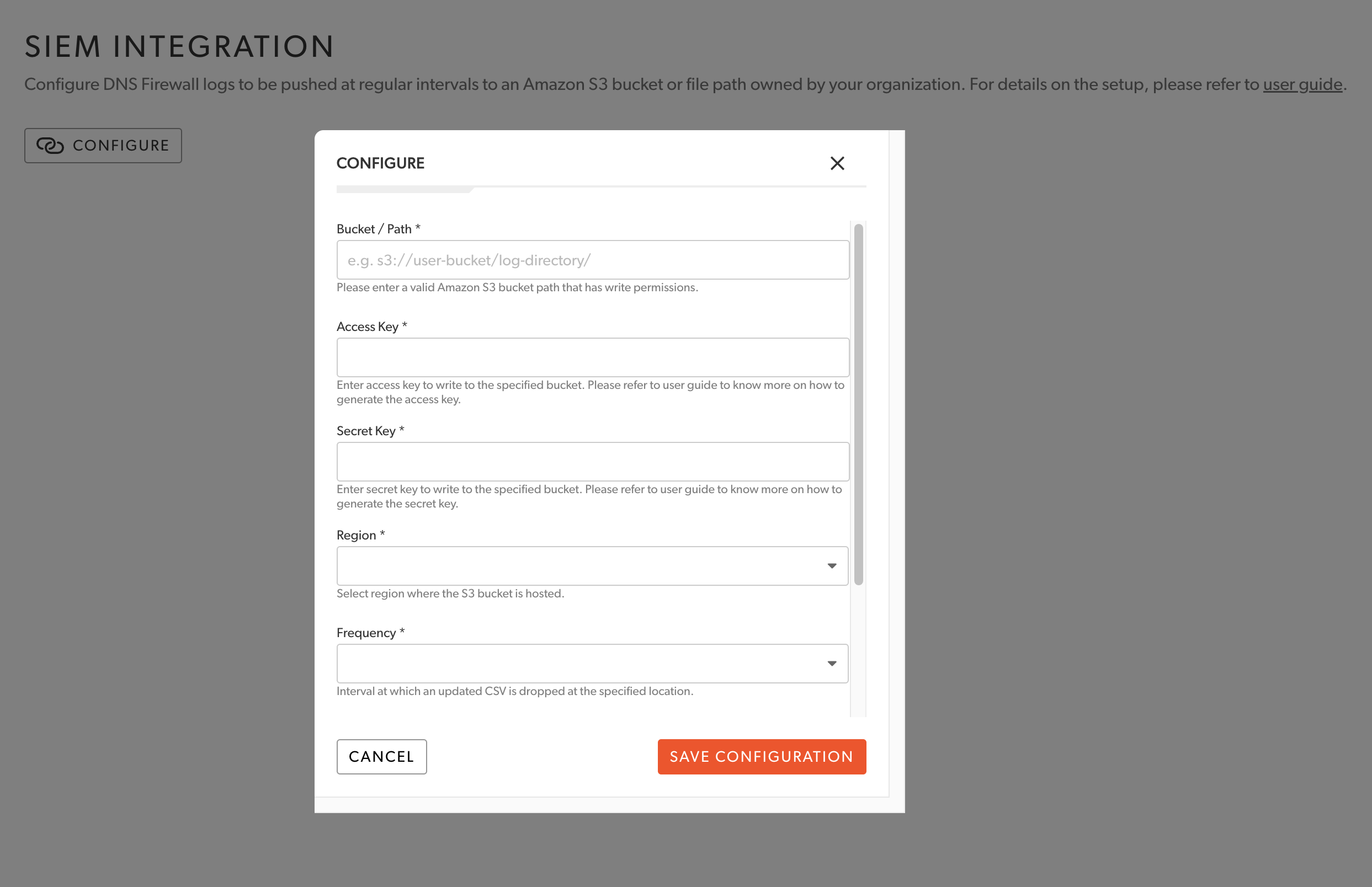
Task: Open the Region dropdown
Action: [x=592, y=565]
